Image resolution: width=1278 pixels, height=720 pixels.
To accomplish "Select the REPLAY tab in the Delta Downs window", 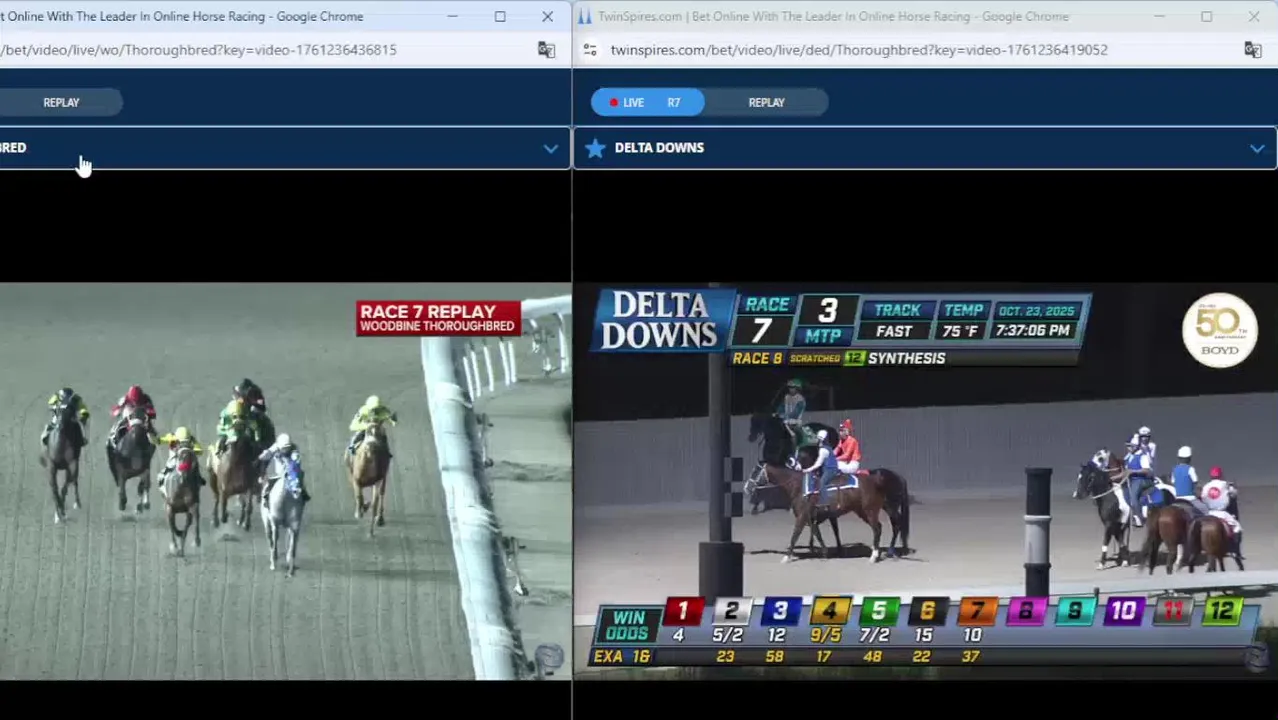I will (766, 102).
